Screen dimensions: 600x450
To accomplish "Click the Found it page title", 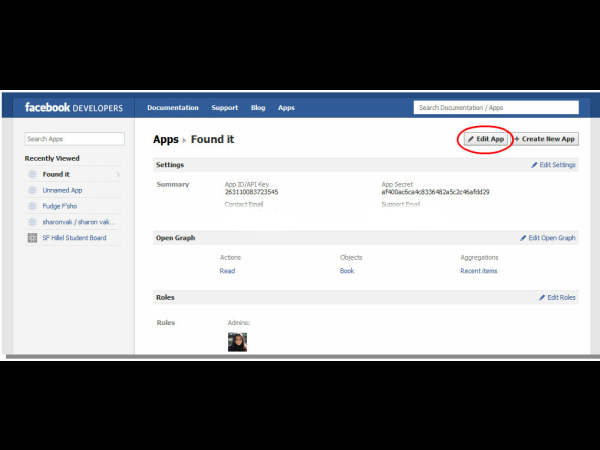I will pyautogui.click(x=212, y=139).
